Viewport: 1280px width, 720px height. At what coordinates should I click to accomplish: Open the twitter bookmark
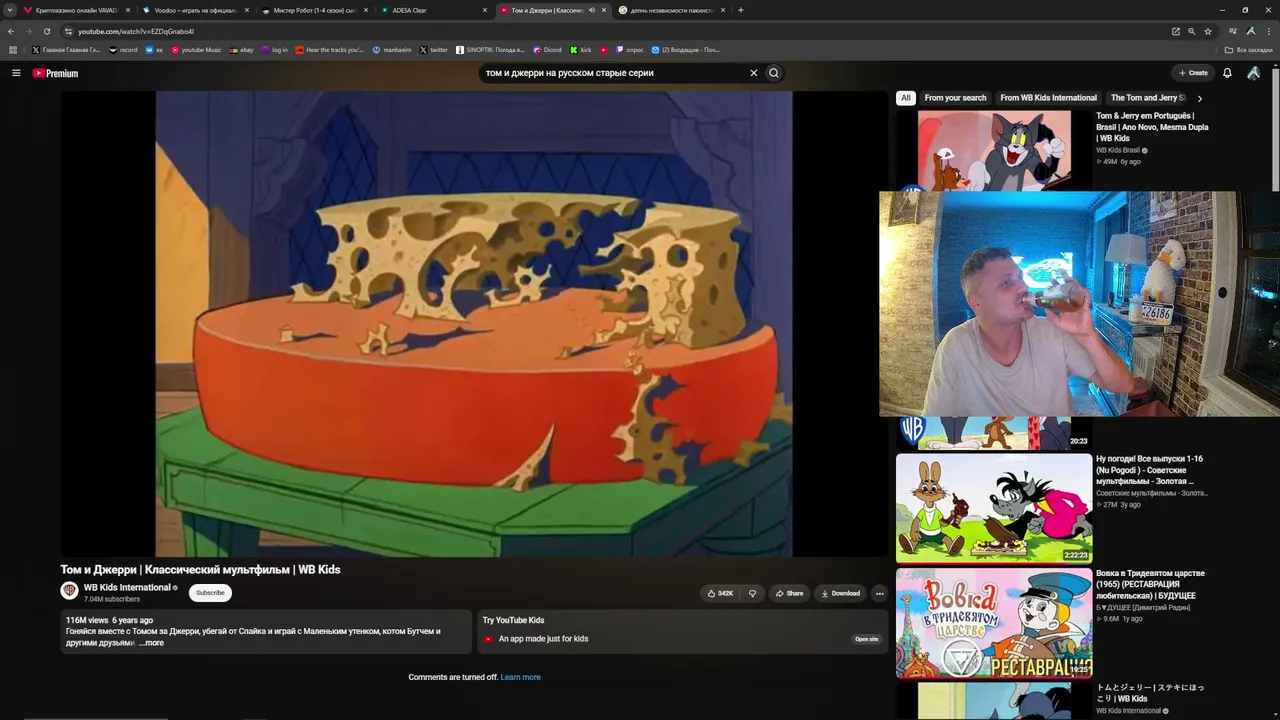(434, 50)
